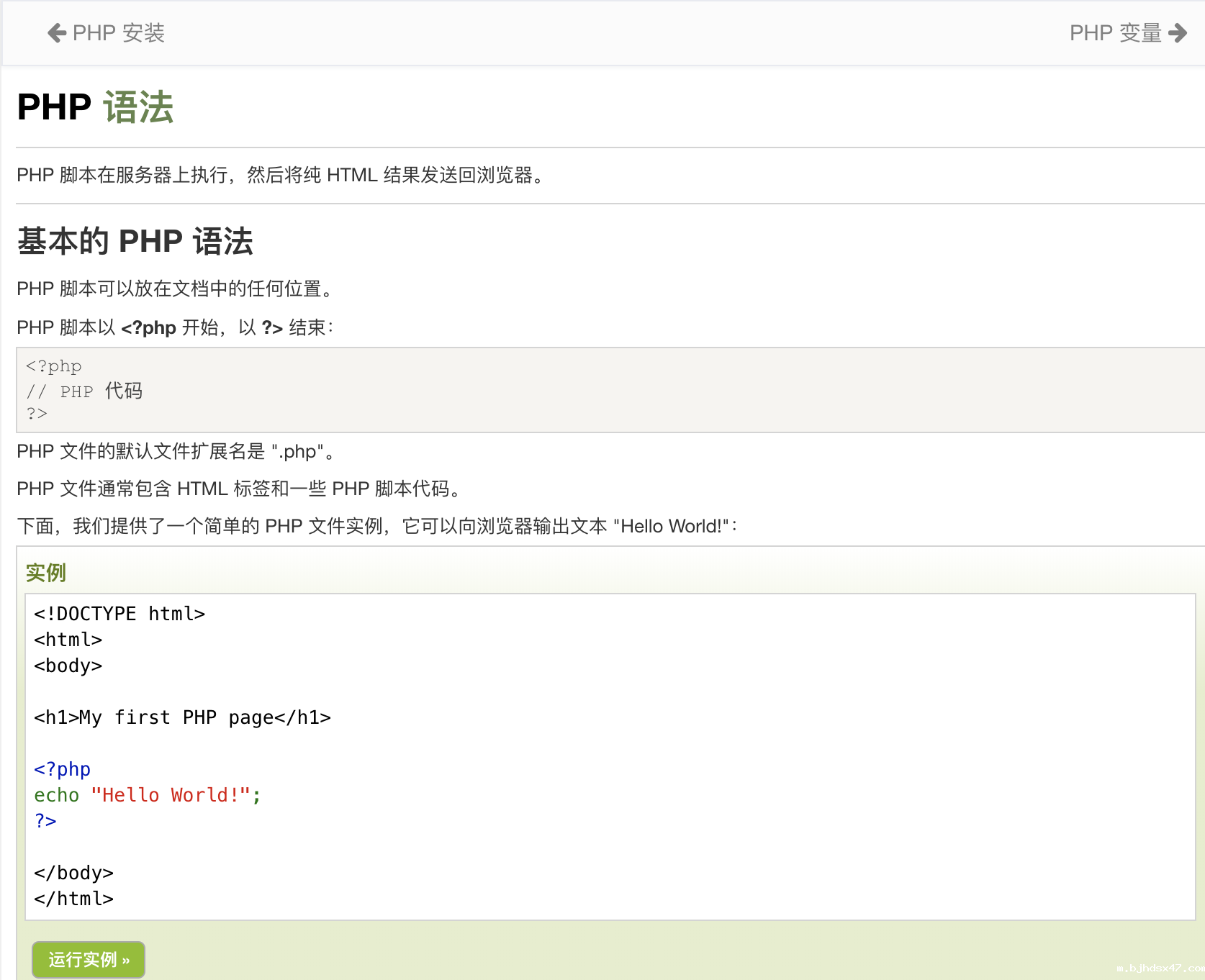
Task: Click the bold <?php text in paragraph
Action: [148, 328]
